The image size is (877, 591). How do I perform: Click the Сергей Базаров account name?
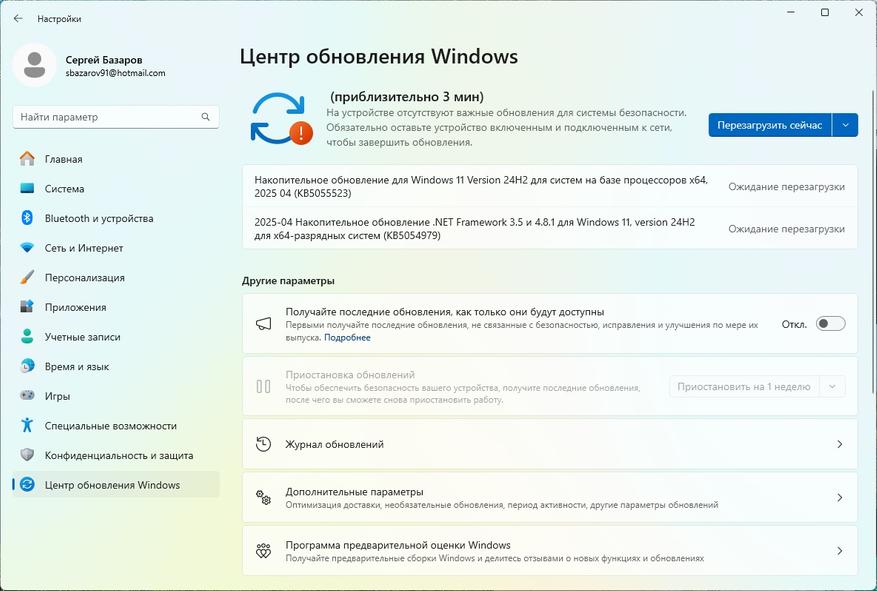(103, 60)
